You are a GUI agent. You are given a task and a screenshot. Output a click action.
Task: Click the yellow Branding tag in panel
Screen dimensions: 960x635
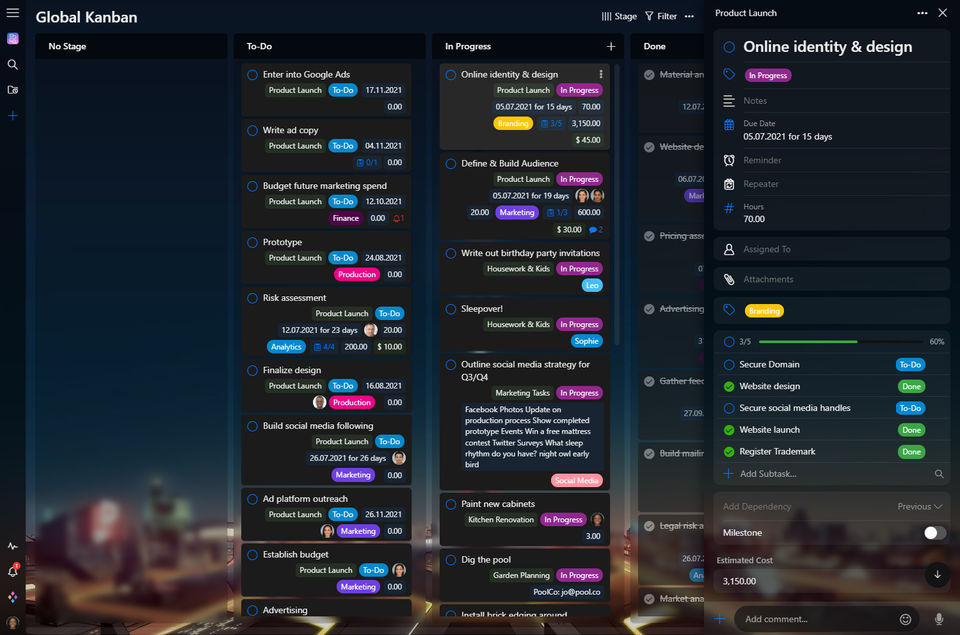tap(764, 311)
